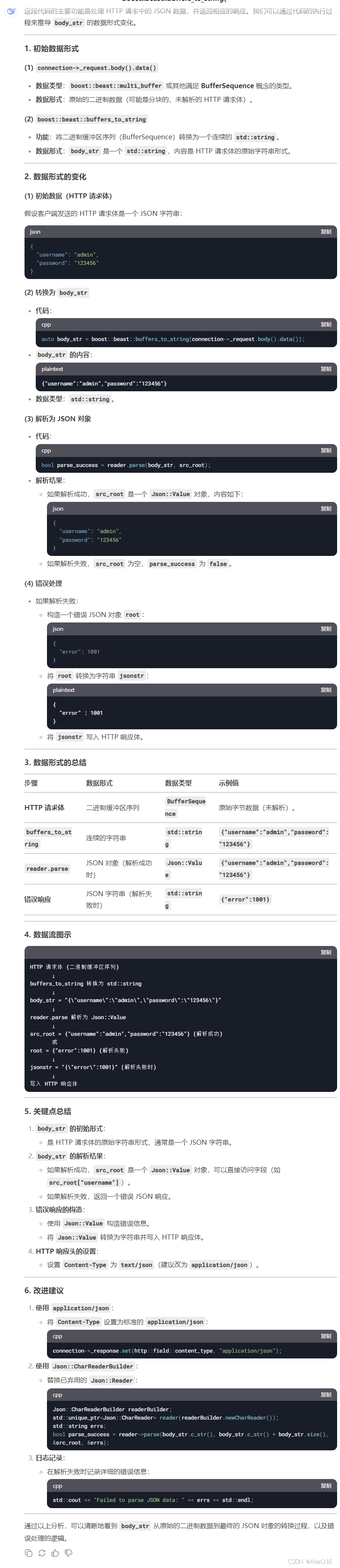Copy the CharReaderBuilder code block
Viewport: 340px width, 1568px height.
[x=326, y=1395]
